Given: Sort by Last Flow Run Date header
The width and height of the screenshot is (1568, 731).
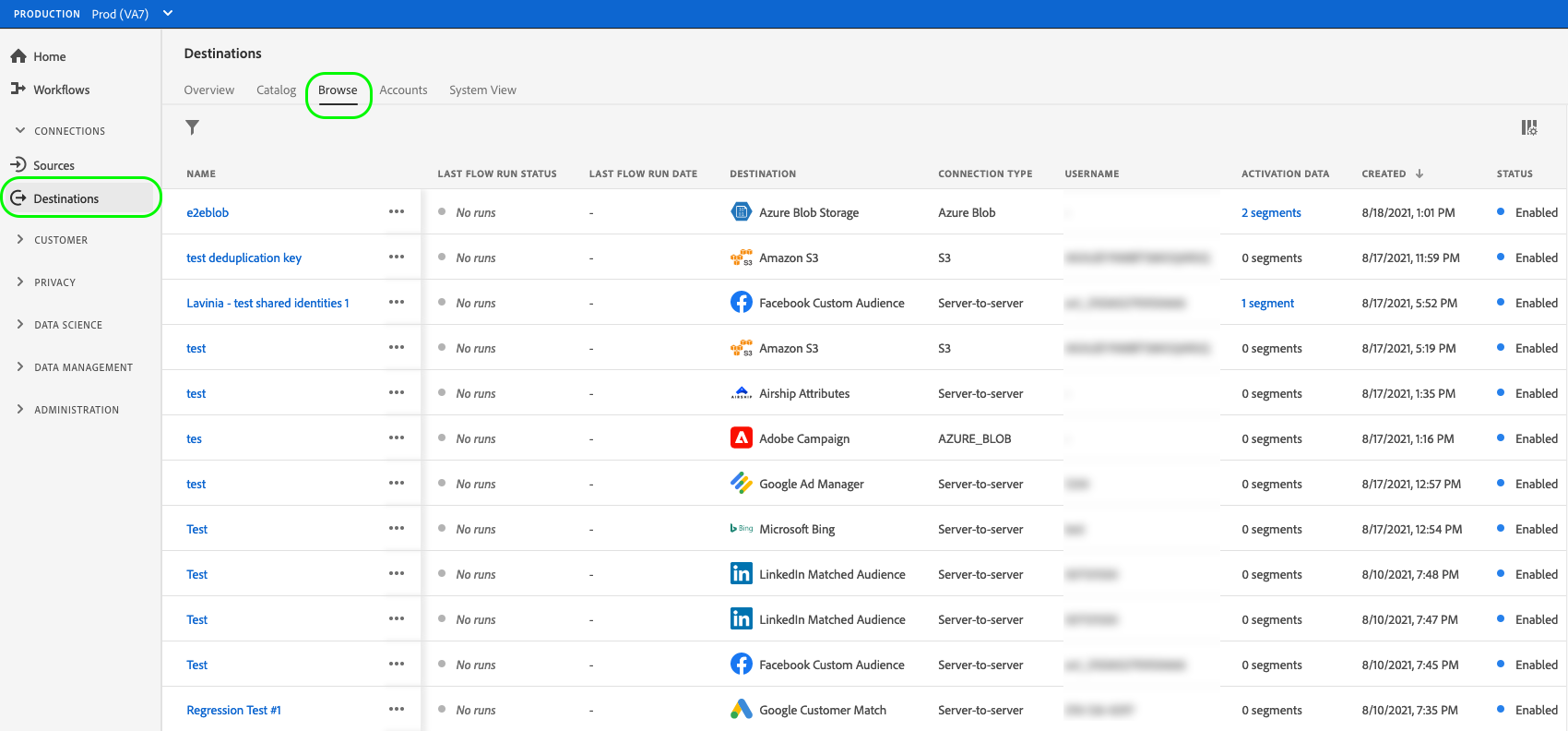Looking at the screenshot, I should click(643, 174).
